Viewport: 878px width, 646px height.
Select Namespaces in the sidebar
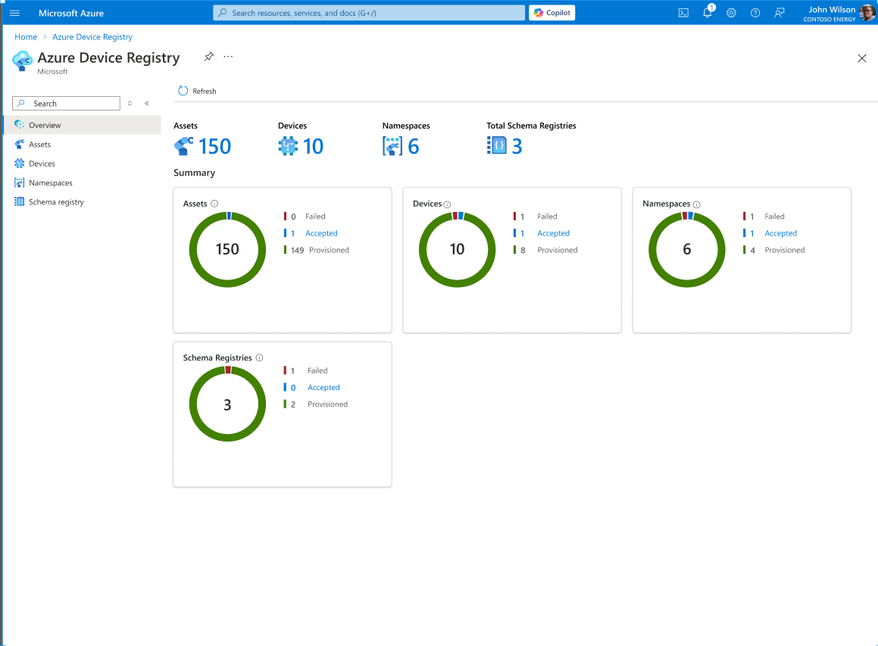coord(82,182)
